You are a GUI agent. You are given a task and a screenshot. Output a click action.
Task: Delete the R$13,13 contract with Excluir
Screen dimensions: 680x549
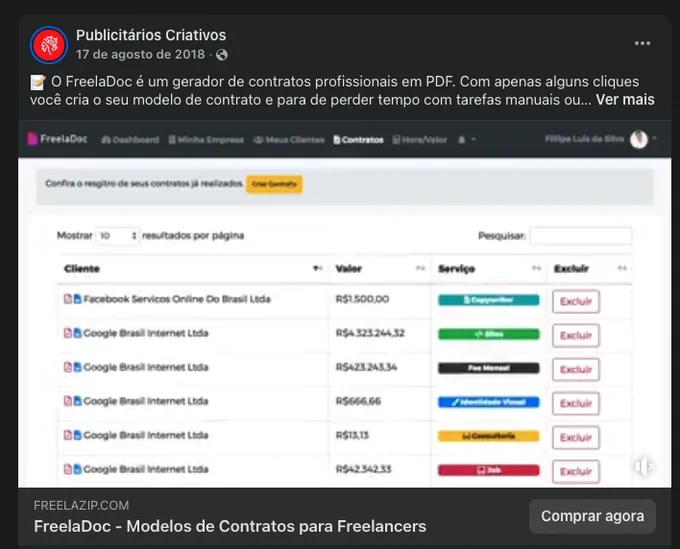click(576, 438)
